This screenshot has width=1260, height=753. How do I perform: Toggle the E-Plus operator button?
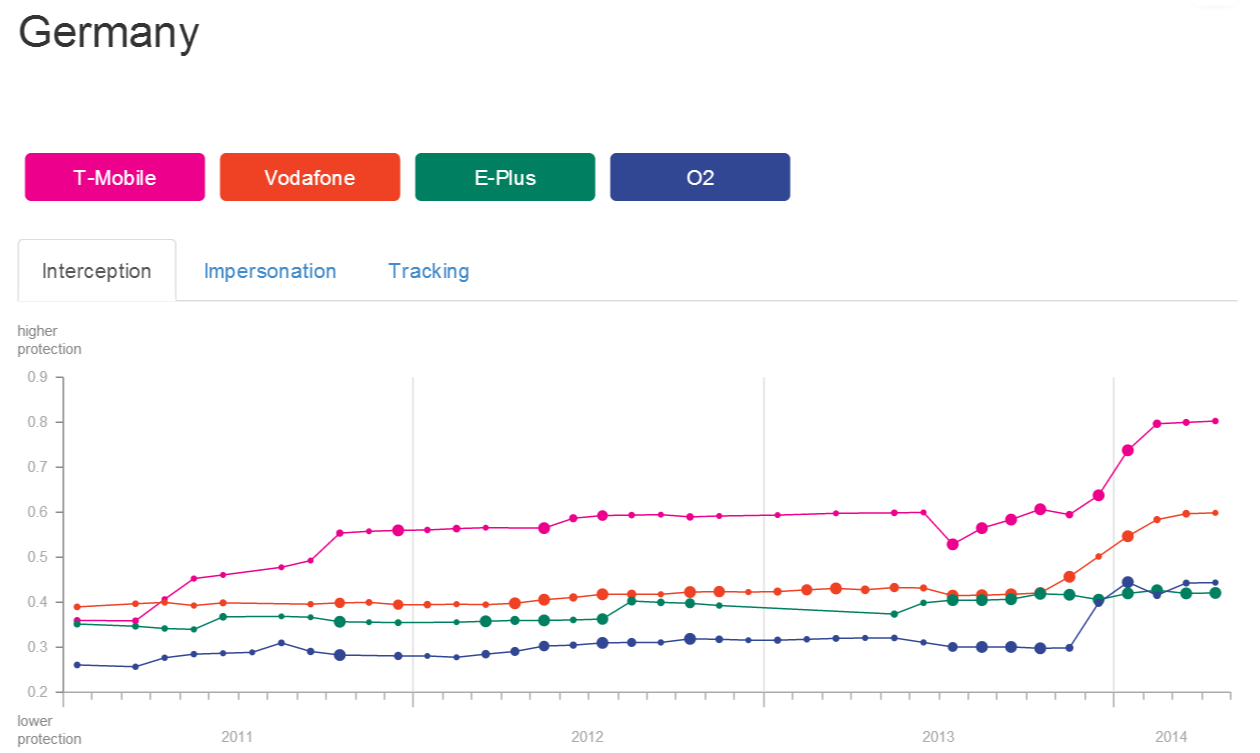point(505,177)
